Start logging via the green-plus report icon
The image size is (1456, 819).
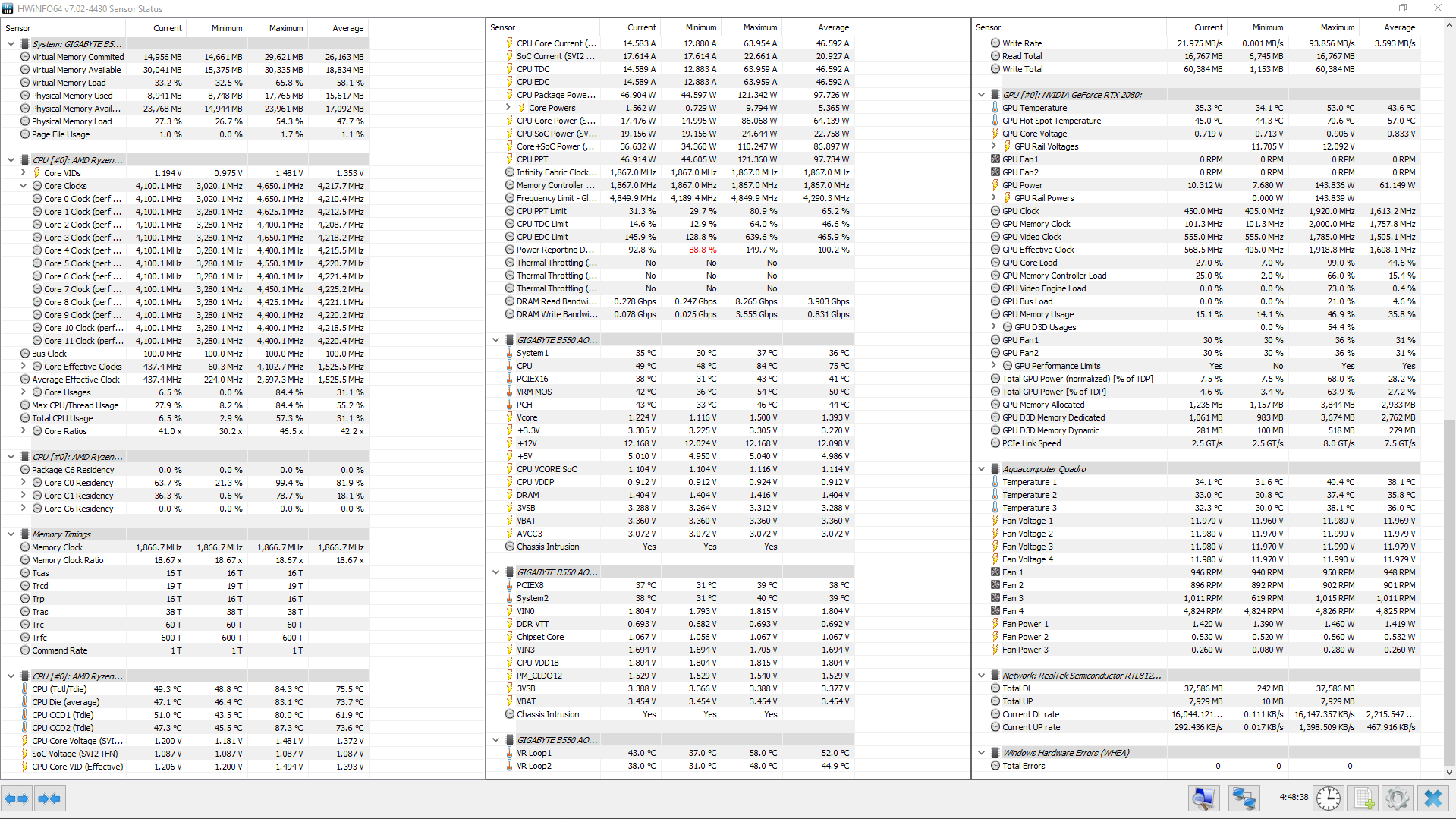pyautogui.click(x=1363, y=799)
